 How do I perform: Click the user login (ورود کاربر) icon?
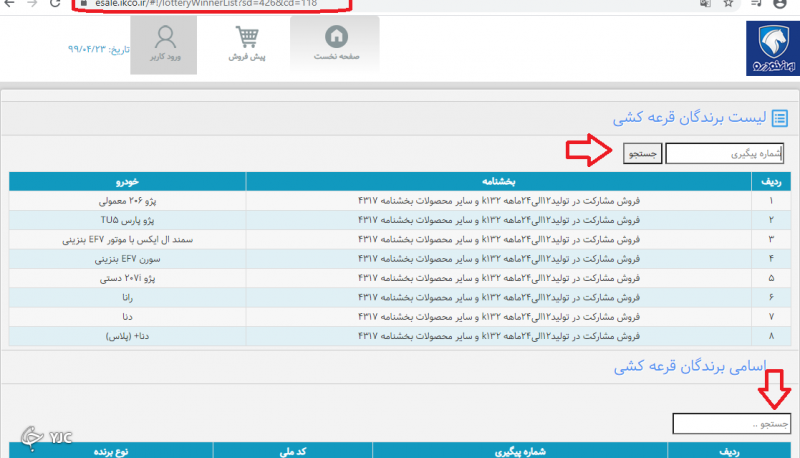click(165, 45)
